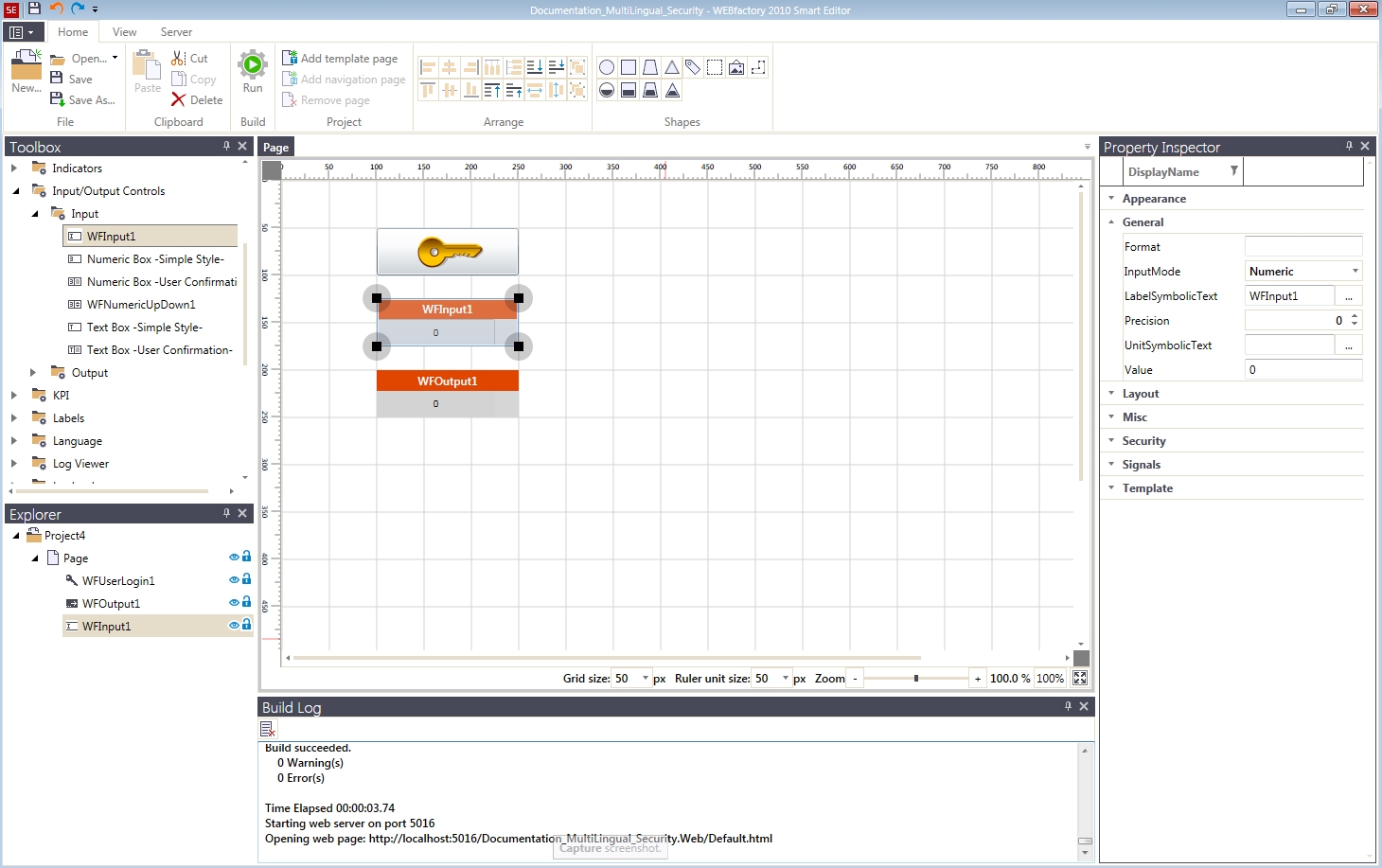Viewport: 1382px width, 868px height.
Task: Open the Server ribbon tab
Action: click(176, 32)
